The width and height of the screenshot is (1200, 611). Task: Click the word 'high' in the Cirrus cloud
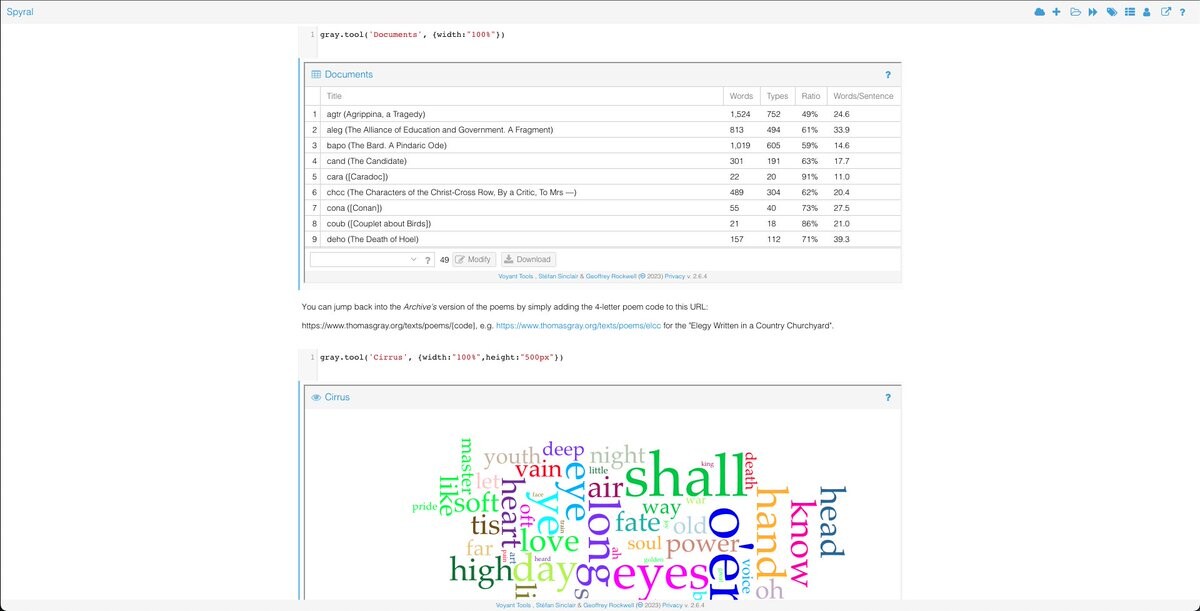pos(480,572)
